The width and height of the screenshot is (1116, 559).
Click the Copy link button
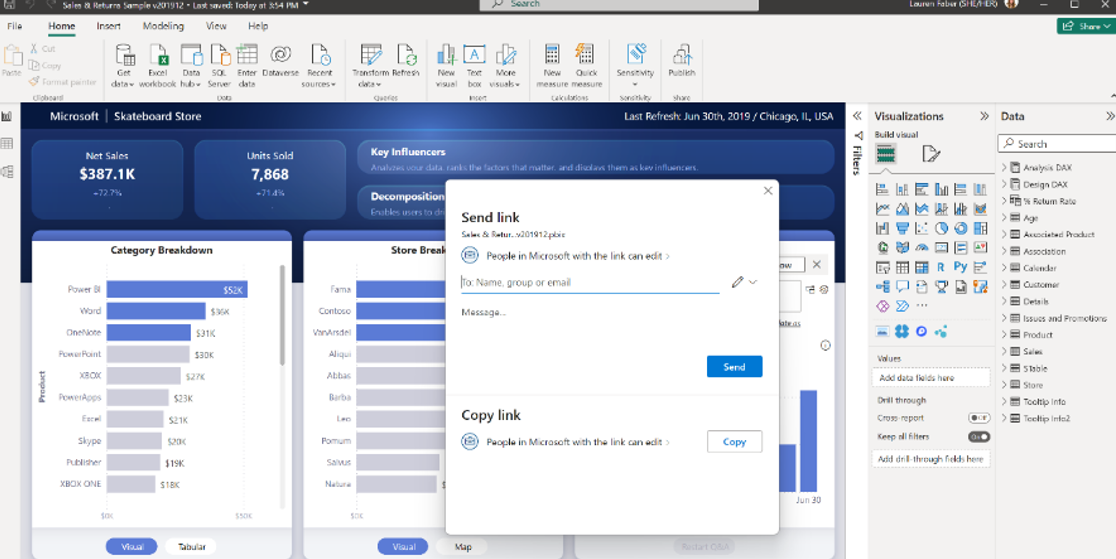tap(734, 442)
